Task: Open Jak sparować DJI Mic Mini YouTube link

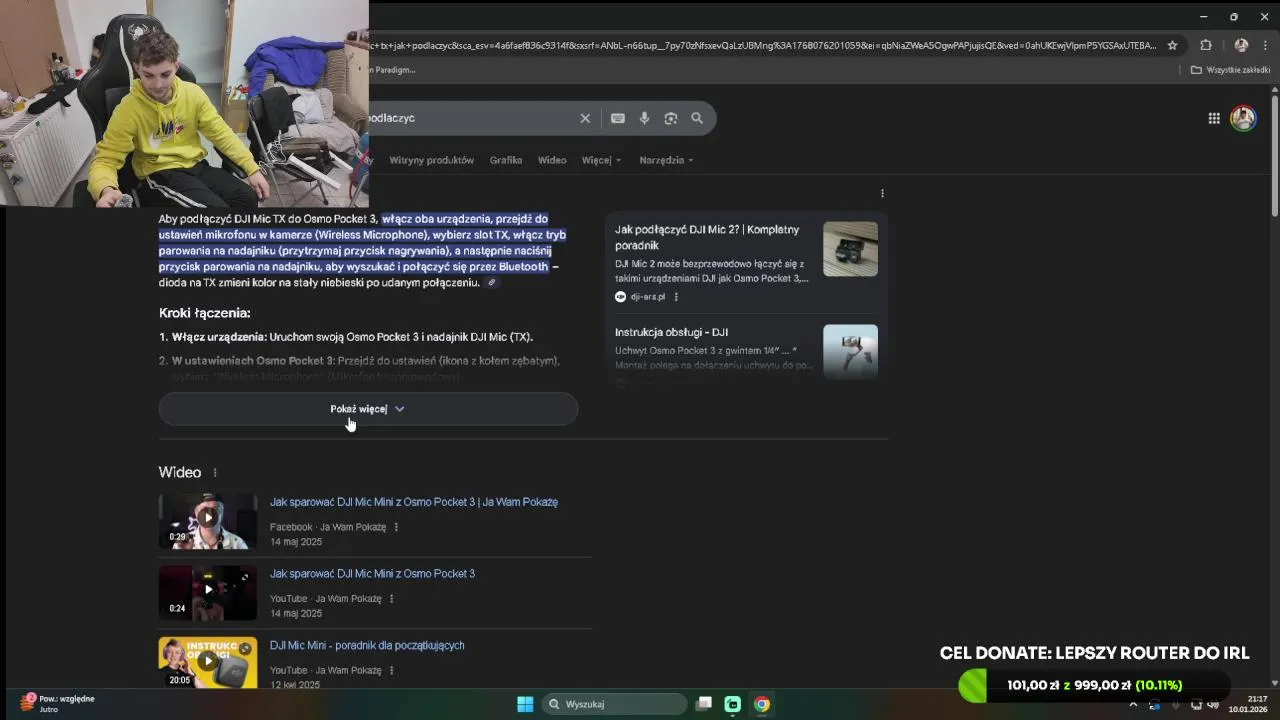Action: 372,574
